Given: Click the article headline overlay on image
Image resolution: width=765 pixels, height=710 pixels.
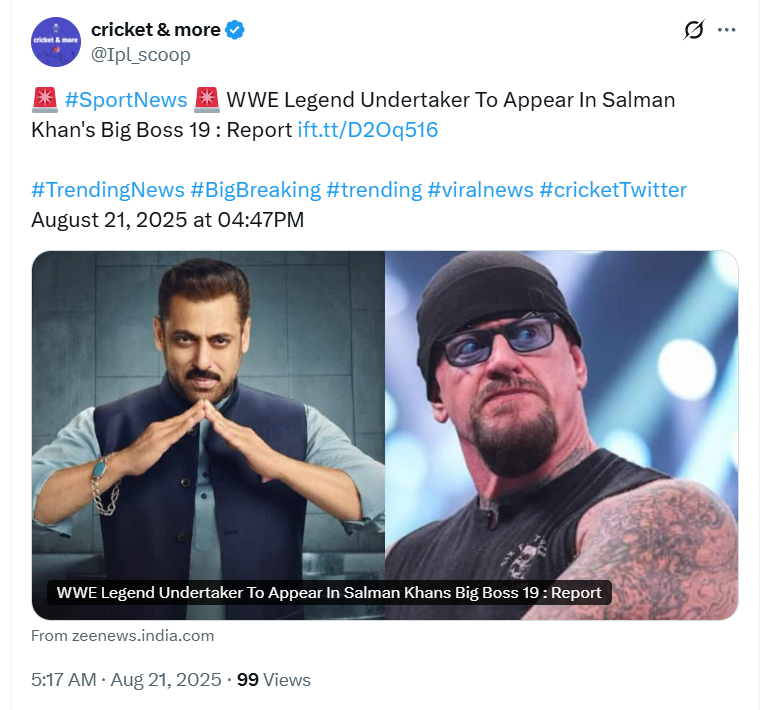Looking at the screenshot, I should [x=329, y=592].
